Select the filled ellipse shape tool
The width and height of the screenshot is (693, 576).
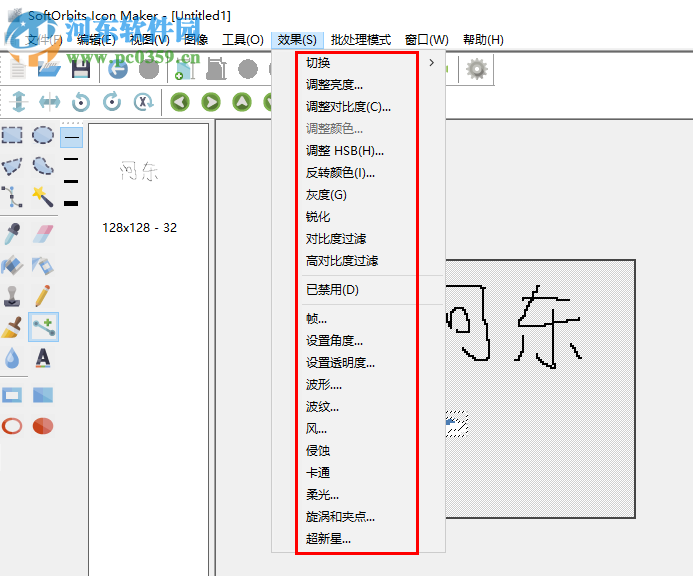(43, 426)
